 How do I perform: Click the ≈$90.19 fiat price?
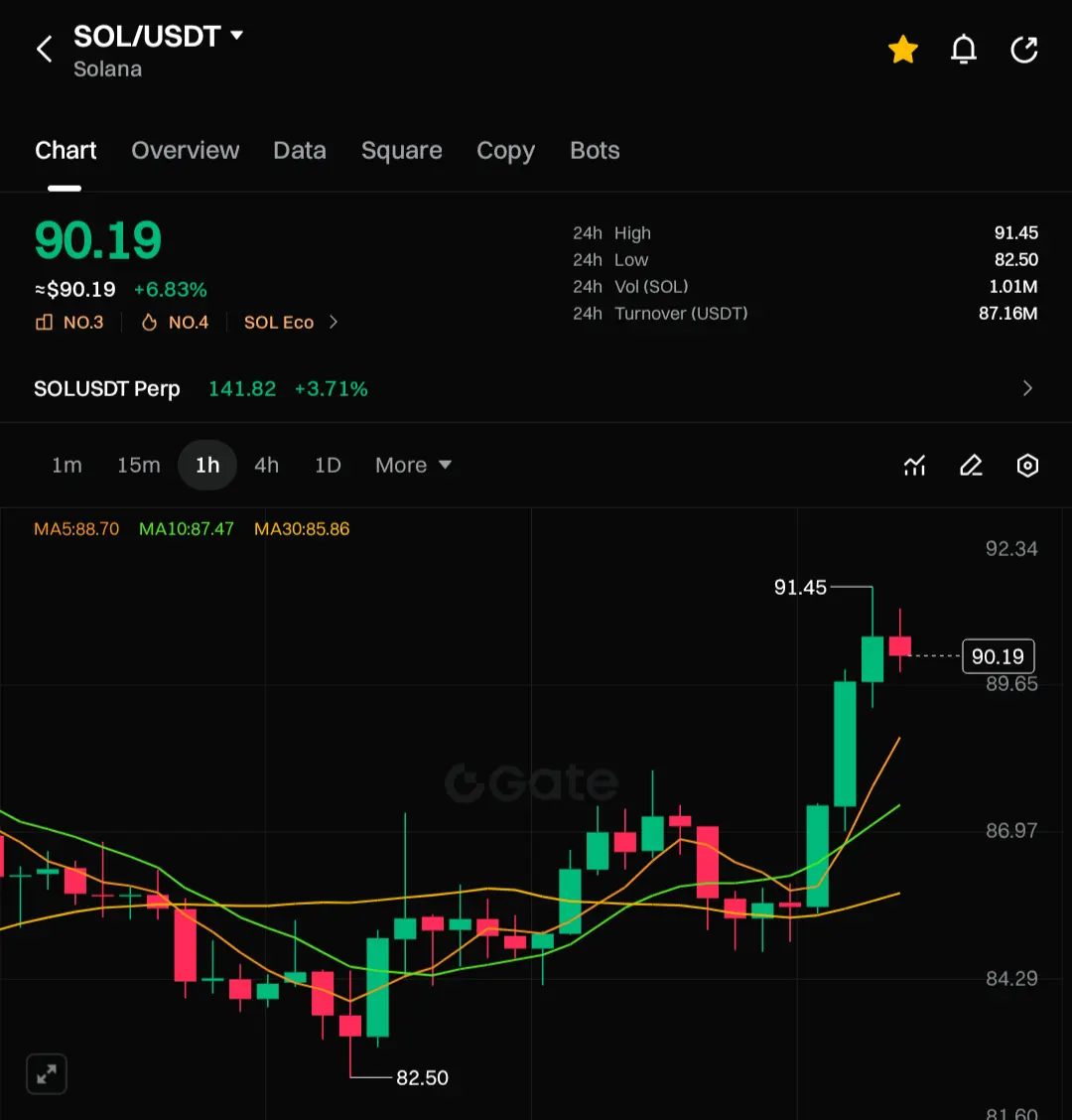click(75, 289)
